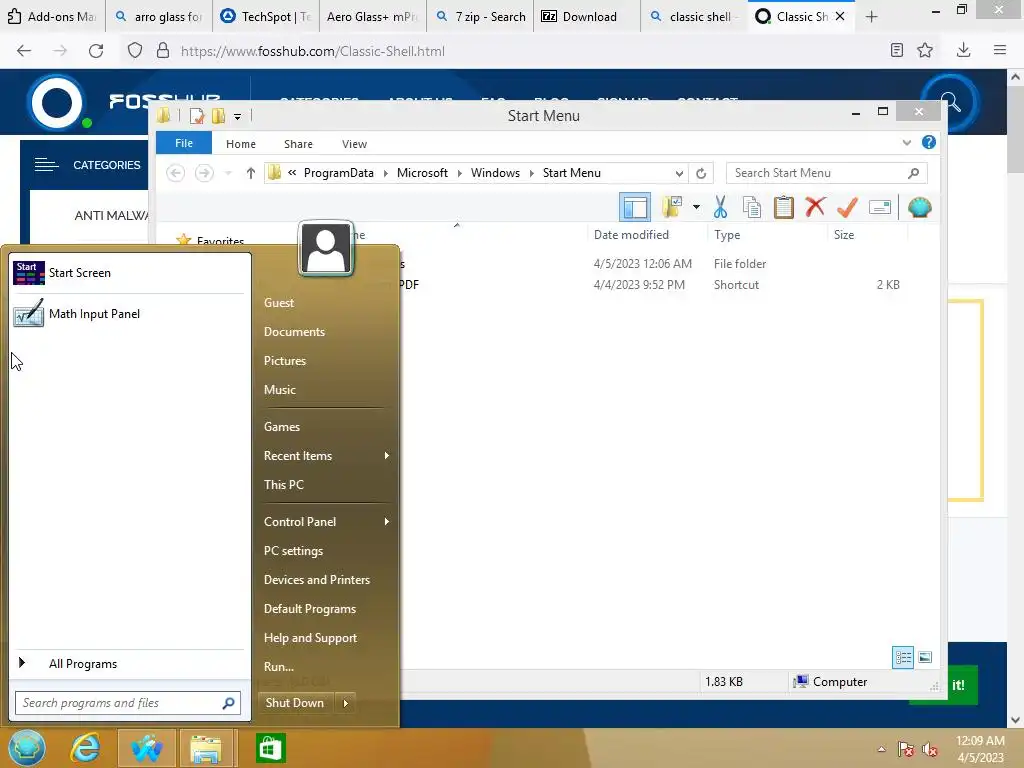
Task: Bookmark page with Firefox star icon
Action: tap(925, 50)
